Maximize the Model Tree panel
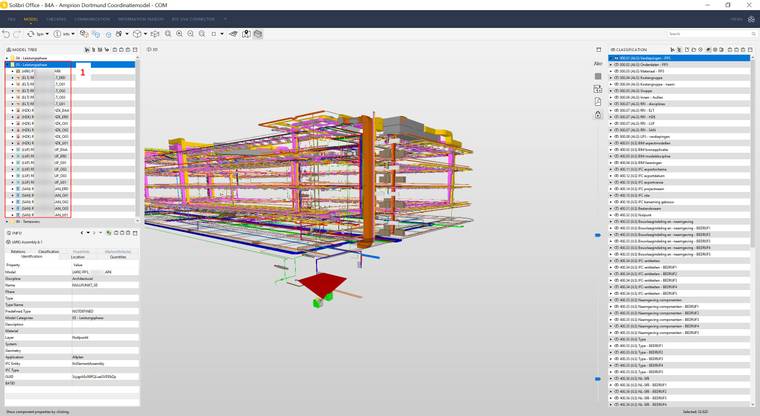Image resolution: width=760 pixels, height=416 pixels. pyautogui.click(x=135, y=49)
